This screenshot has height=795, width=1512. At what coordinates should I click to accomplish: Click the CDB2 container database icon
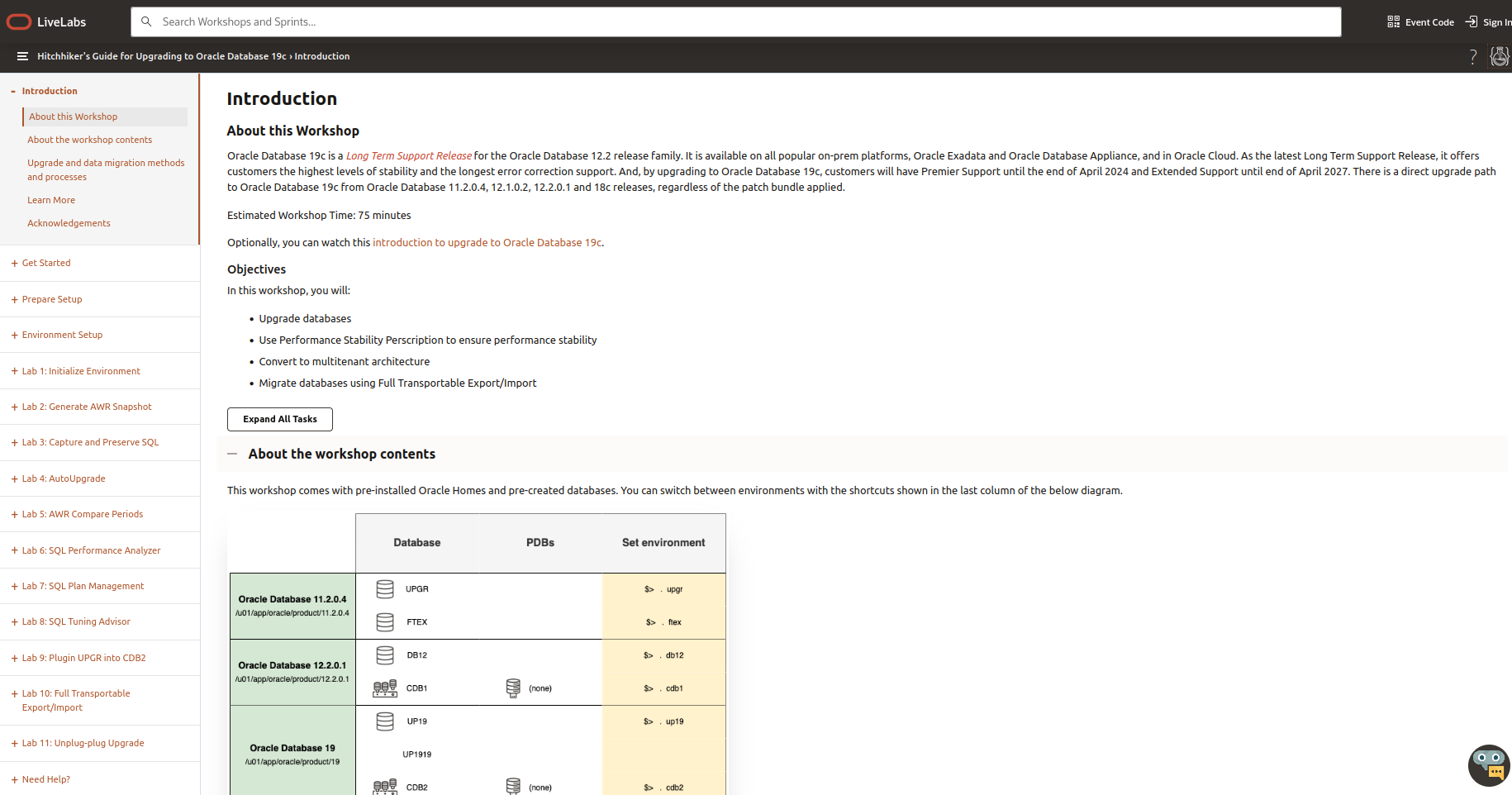[x=385, y=788]
